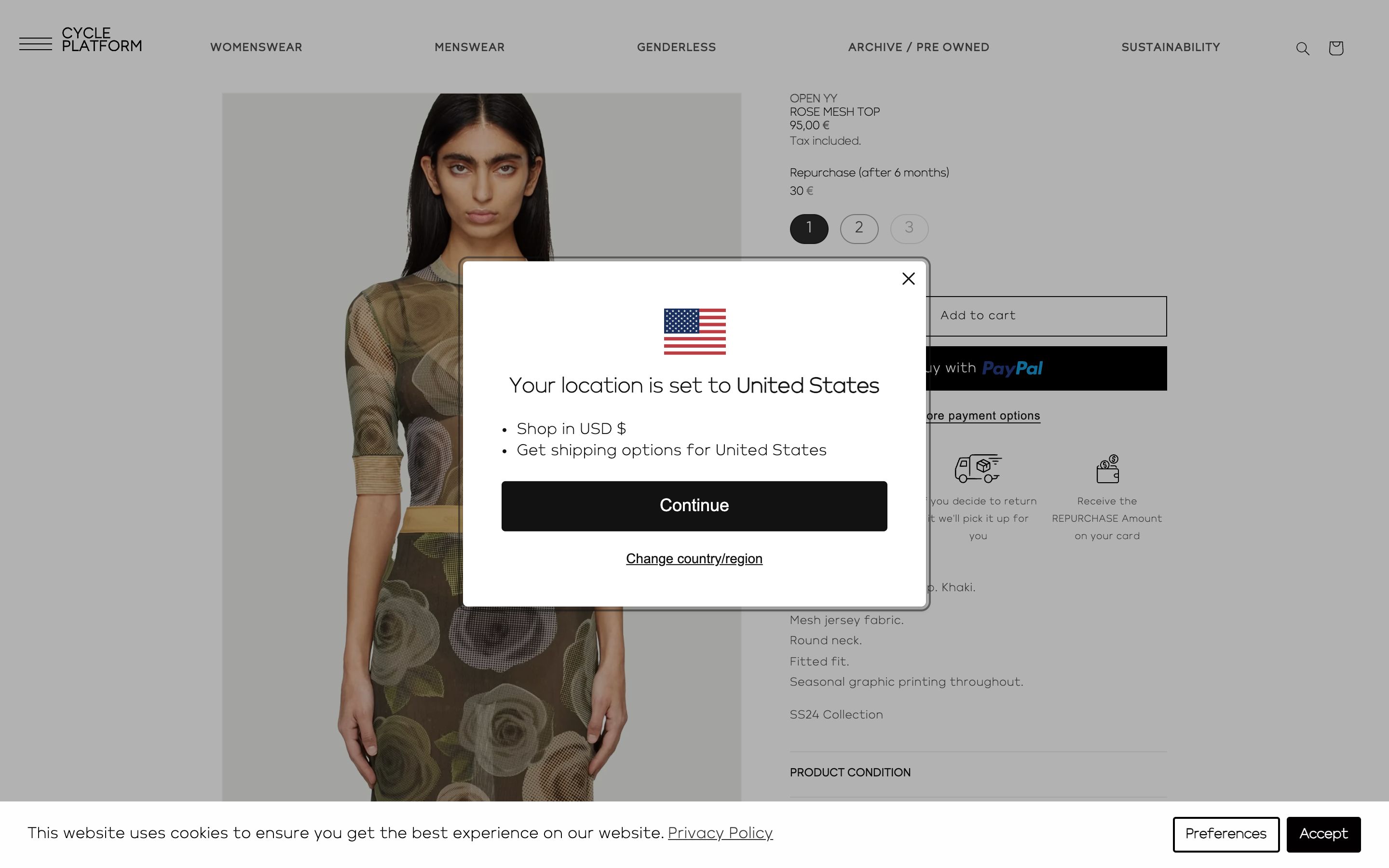
Task: Select size option 3
Action: (909, 229)
